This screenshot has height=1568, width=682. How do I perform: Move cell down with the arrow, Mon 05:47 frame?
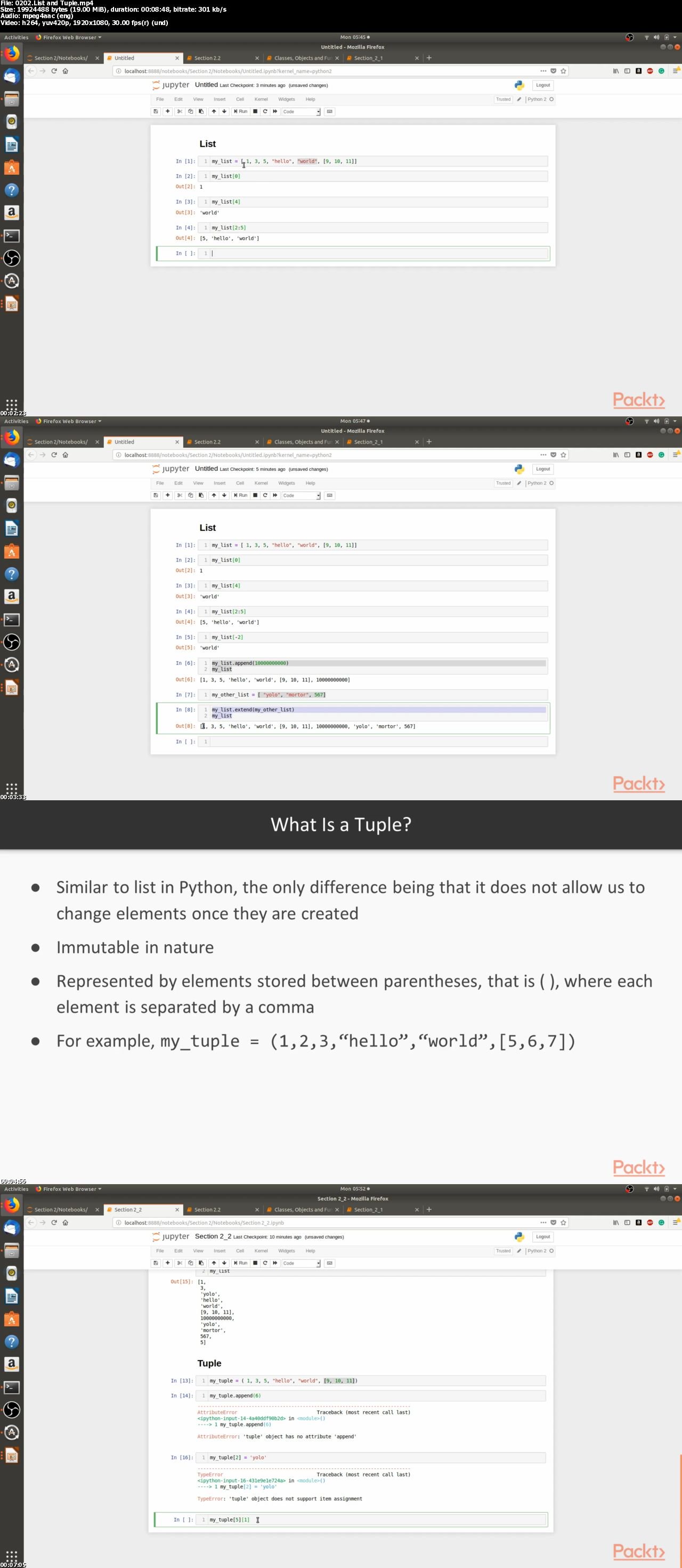click(224, 495)
